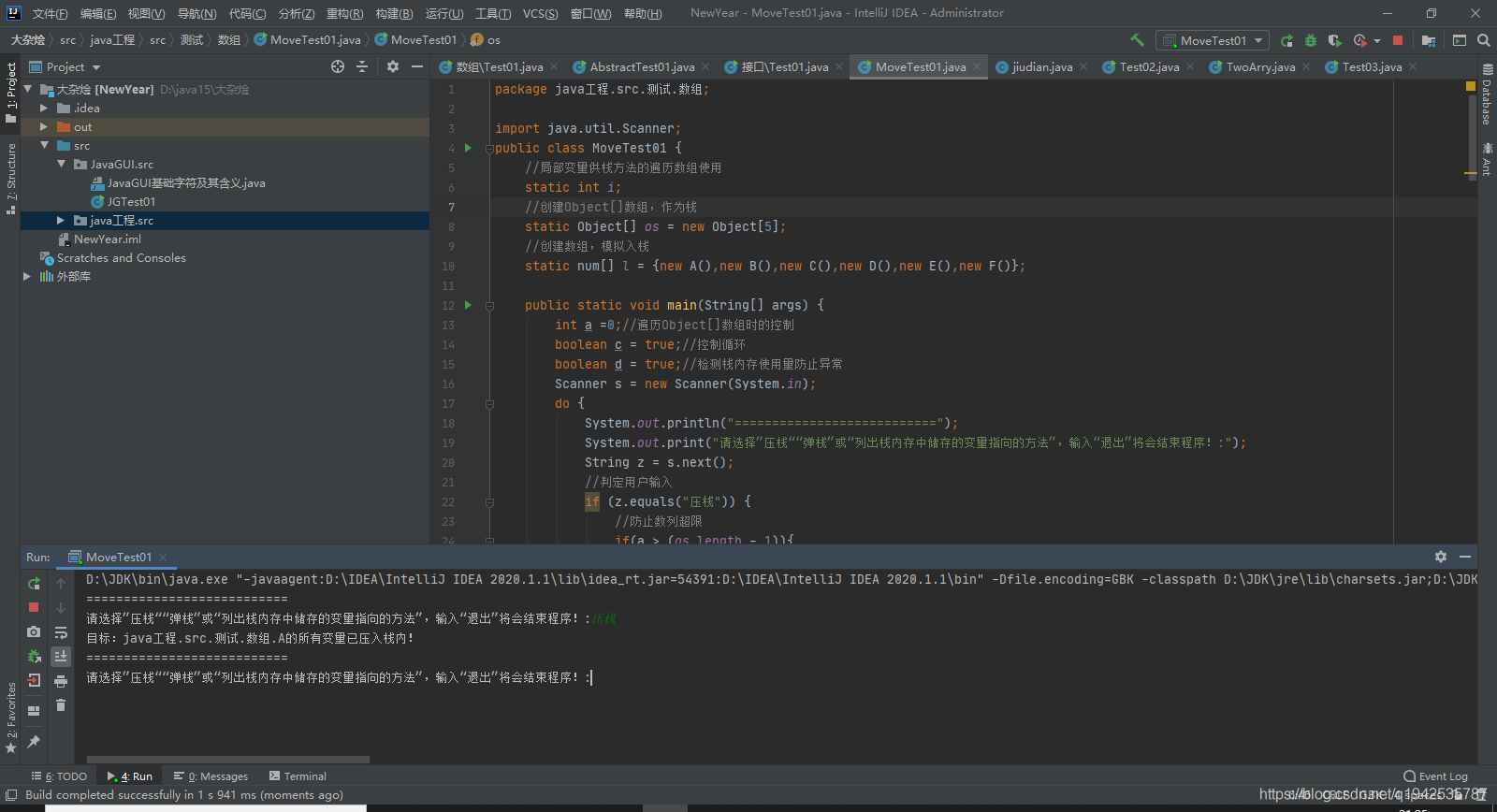
Task: Open the Terminal tool window
Action: click(298, 776)
